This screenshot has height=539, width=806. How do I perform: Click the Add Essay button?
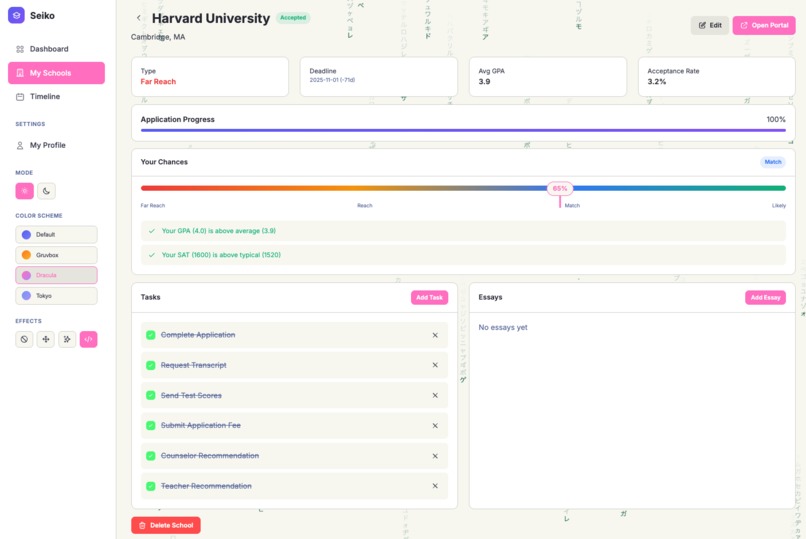tap(765, 298)
